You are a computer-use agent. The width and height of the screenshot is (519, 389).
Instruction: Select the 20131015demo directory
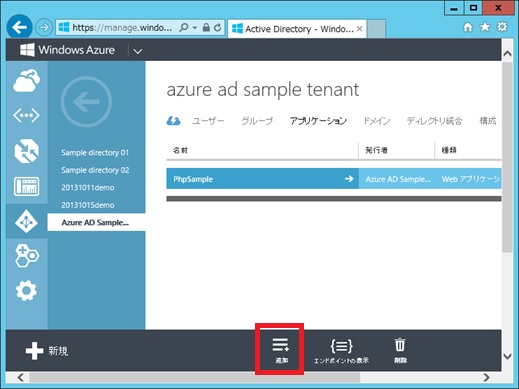[x=88, y=205]
